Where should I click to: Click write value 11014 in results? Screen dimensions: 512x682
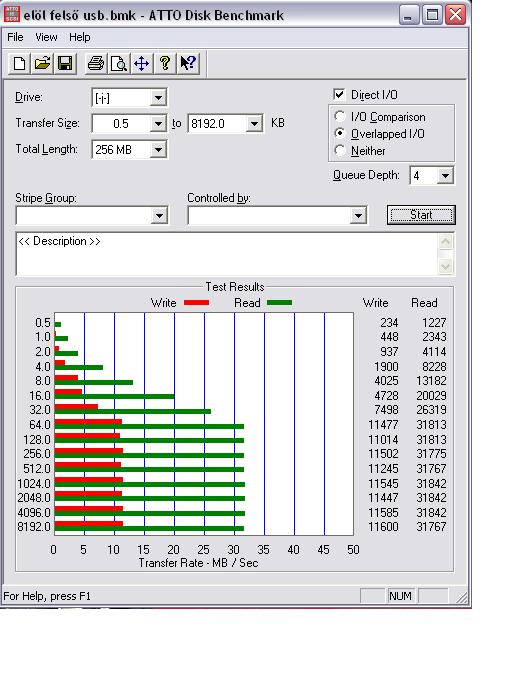click(383, 439)
